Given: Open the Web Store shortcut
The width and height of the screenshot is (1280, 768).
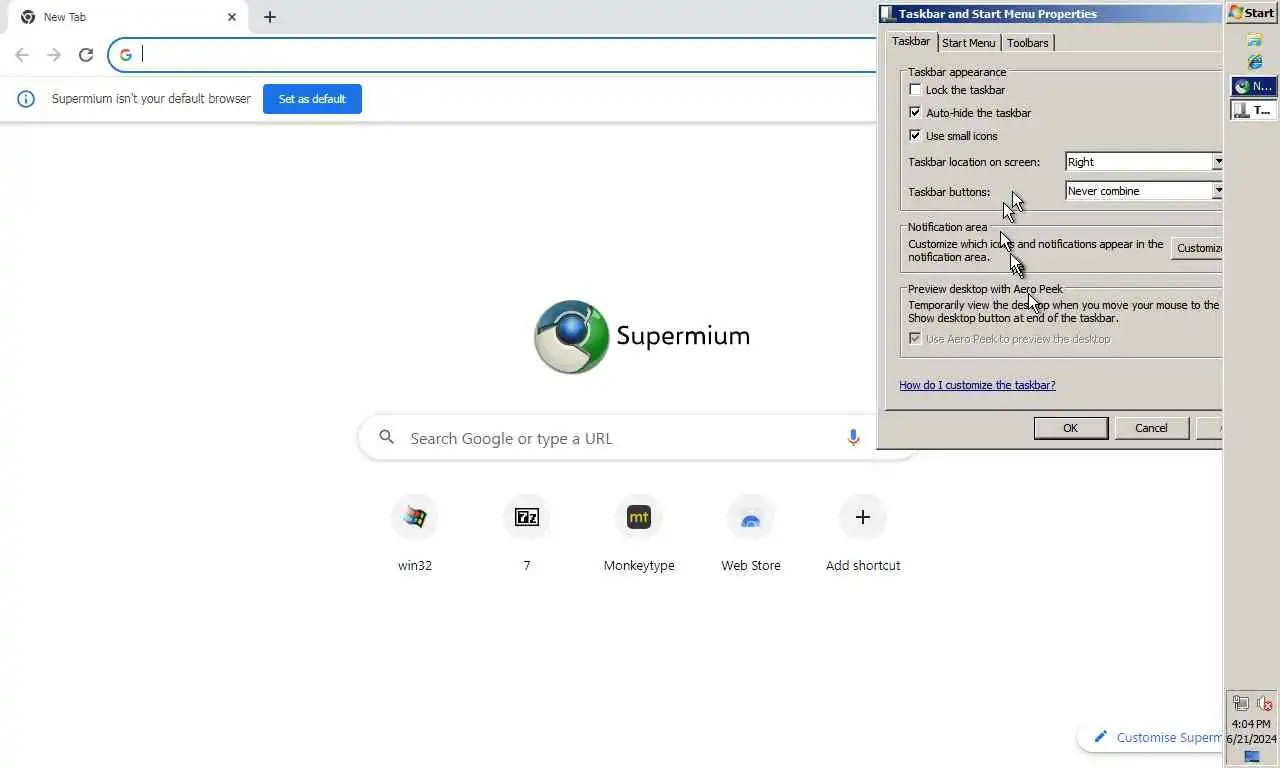Looking at the screenshot, I should (x=751, y=517).
